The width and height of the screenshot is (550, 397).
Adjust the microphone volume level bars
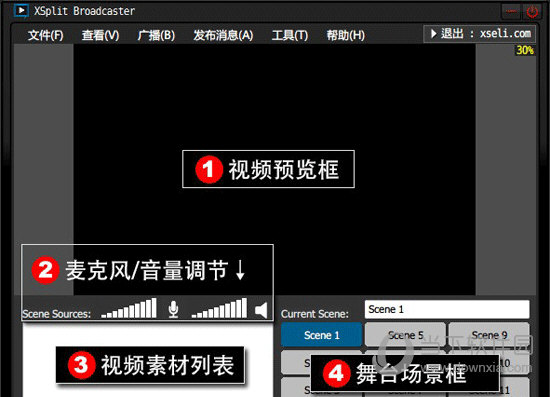(x=129, y=308)
